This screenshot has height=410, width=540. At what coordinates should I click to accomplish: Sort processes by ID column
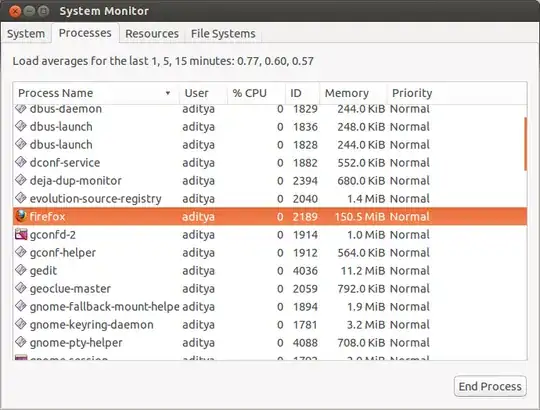pyautogui.click(x=302, y=93)
